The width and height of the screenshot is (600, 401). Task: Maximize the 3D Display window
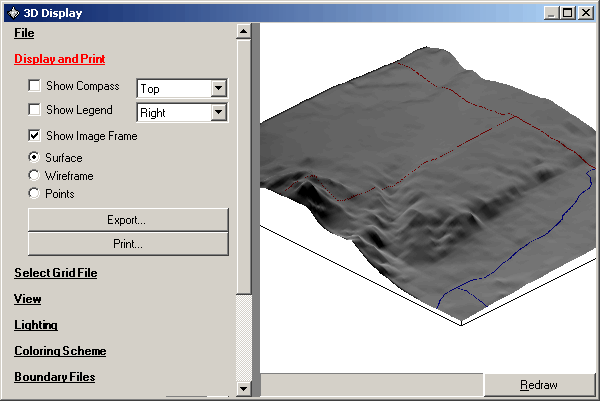click(x=567, y=13)
